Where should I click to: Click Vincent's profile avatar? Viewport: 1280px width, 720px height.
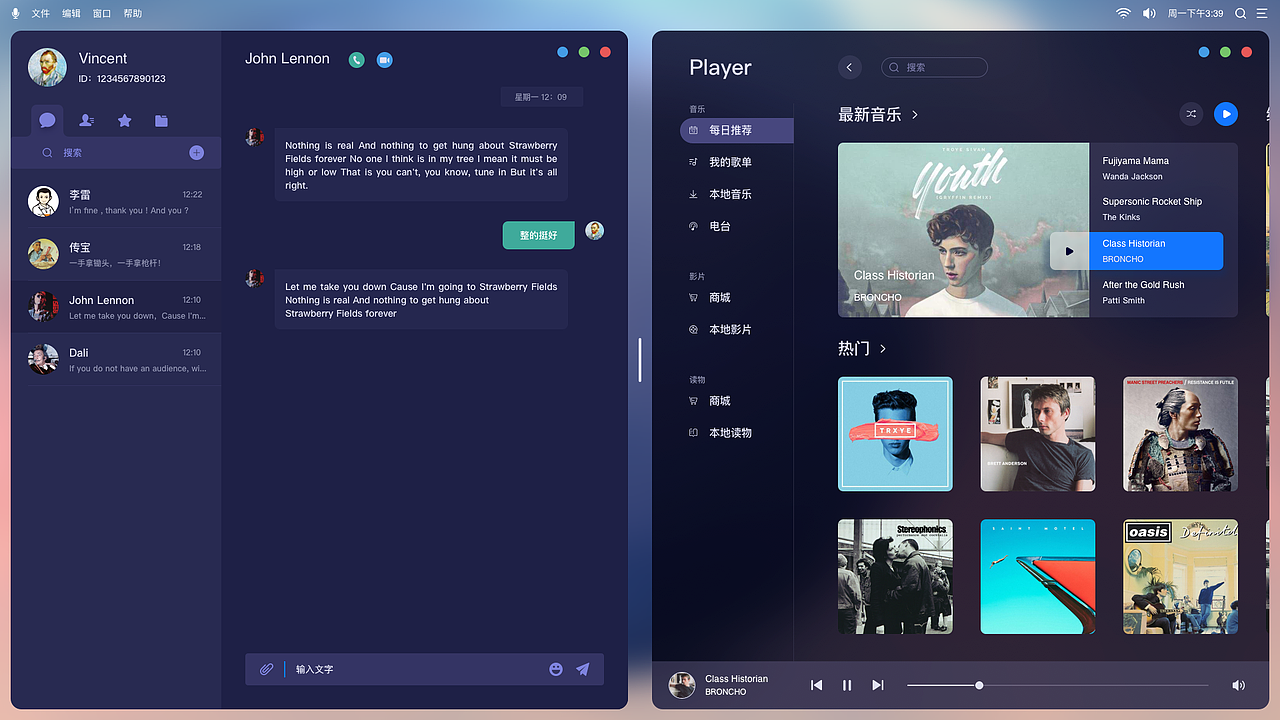(47, 67)
